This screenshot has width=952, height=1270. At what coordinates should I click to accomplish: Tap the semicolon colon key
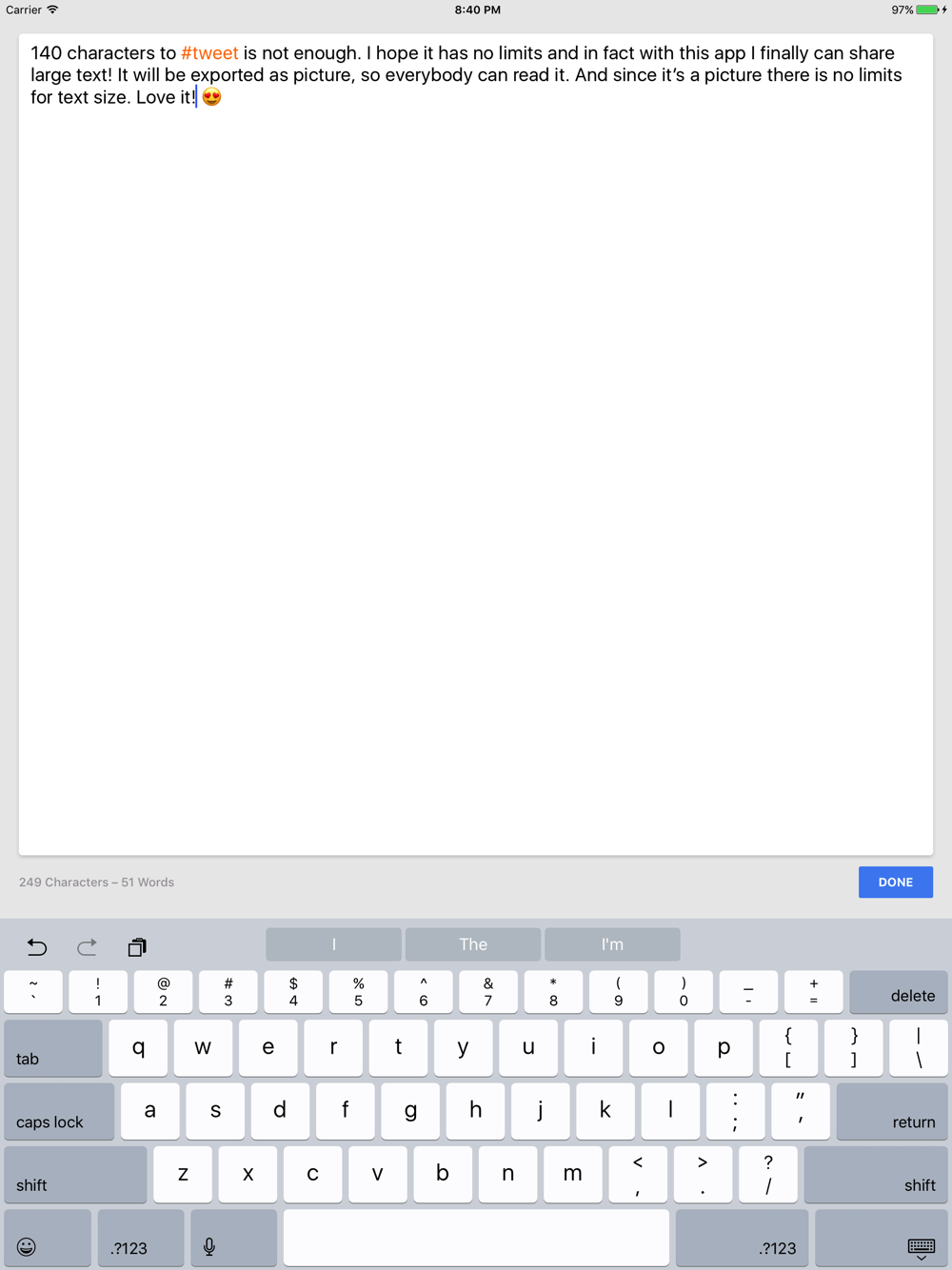tap(735, 1111)
